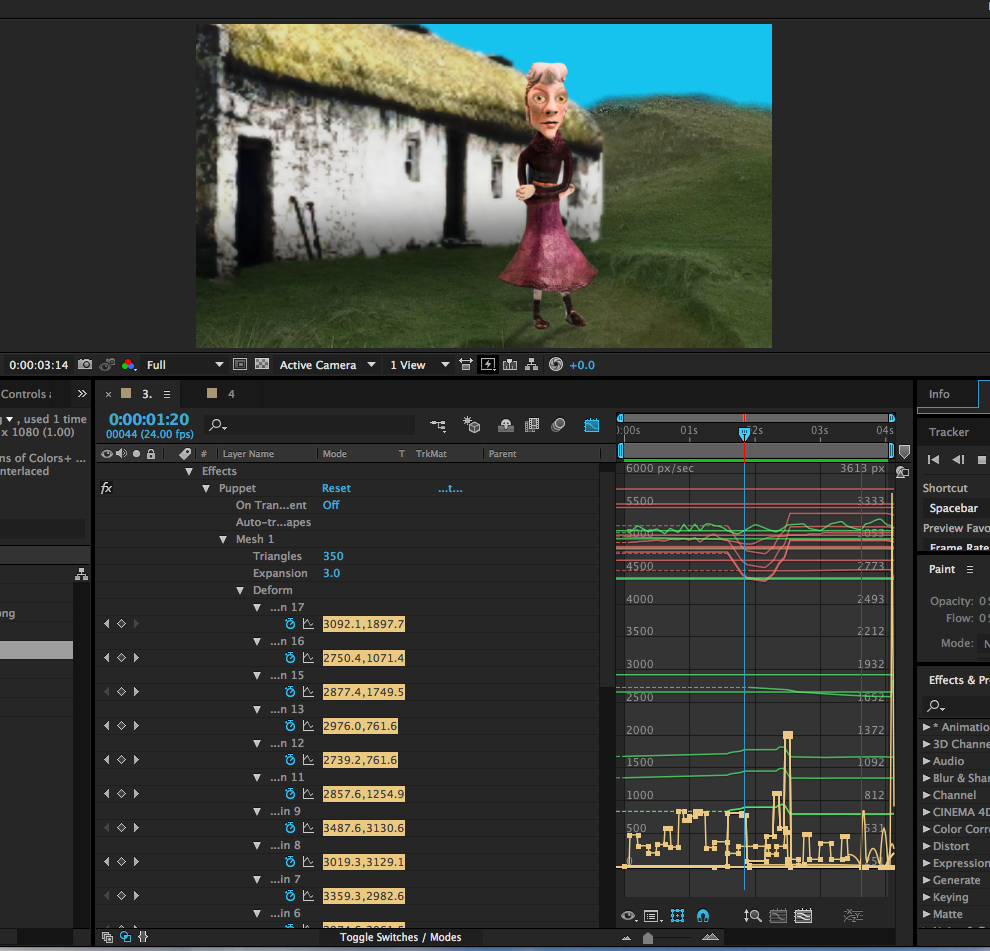The width and height of the screenshot is (990, 951).
Task: Enable Motion Blur for layers icon
Action: [559, 425]
